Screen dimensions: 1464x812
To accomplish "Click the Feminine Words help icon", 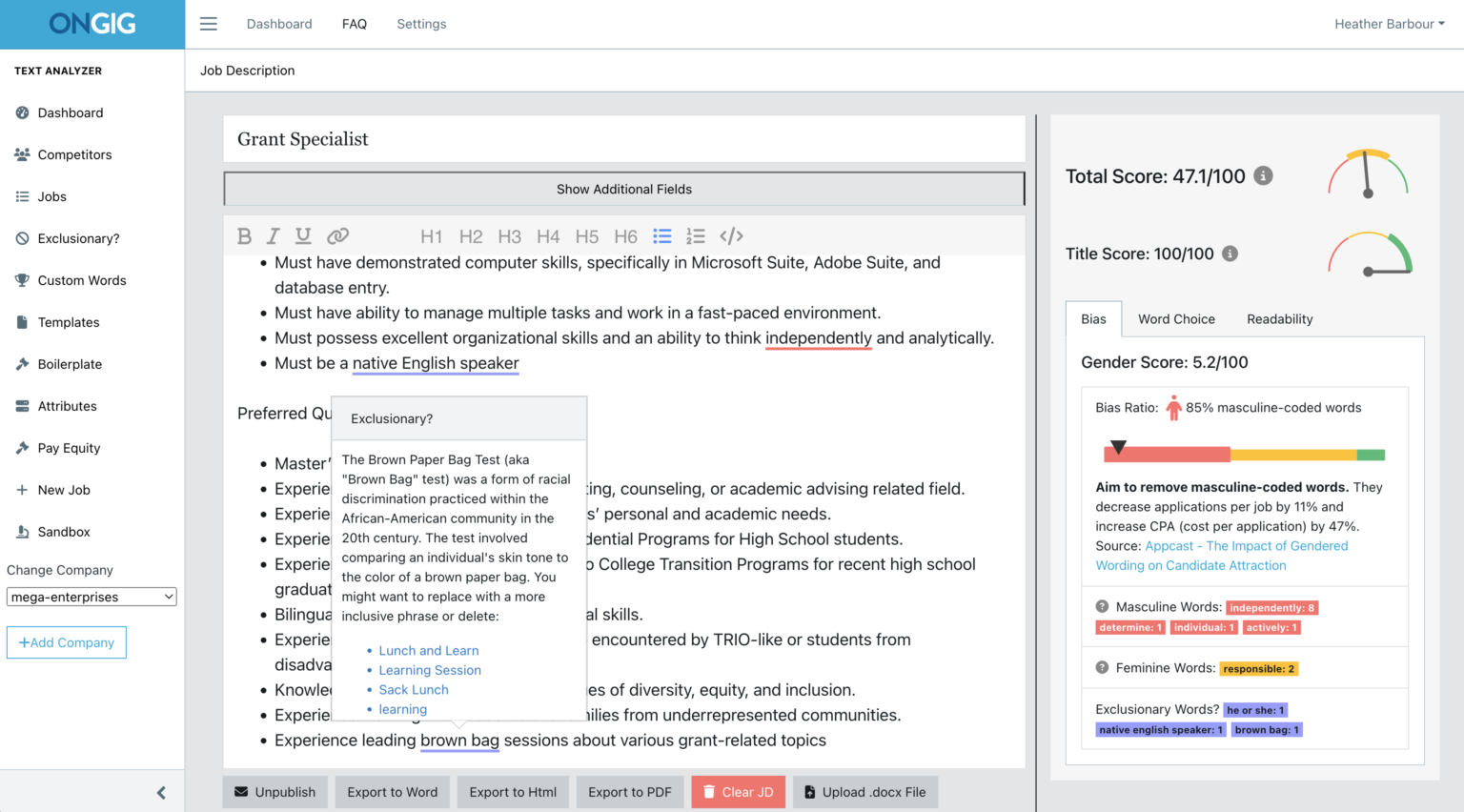I will (x=1102, y=667).
